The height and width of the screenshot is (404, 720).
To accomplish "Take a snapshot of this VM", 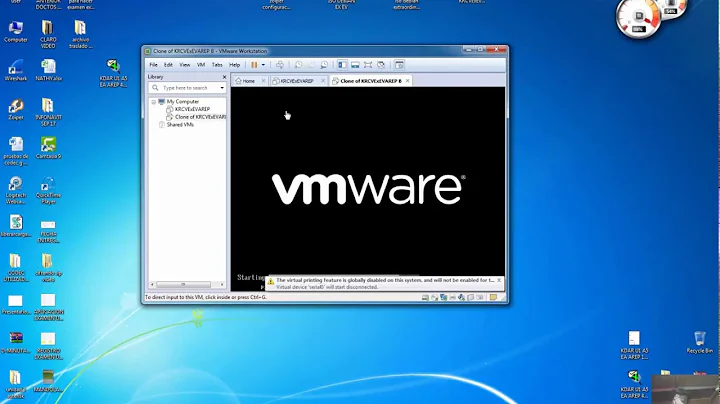I will [x=298, y=65].
